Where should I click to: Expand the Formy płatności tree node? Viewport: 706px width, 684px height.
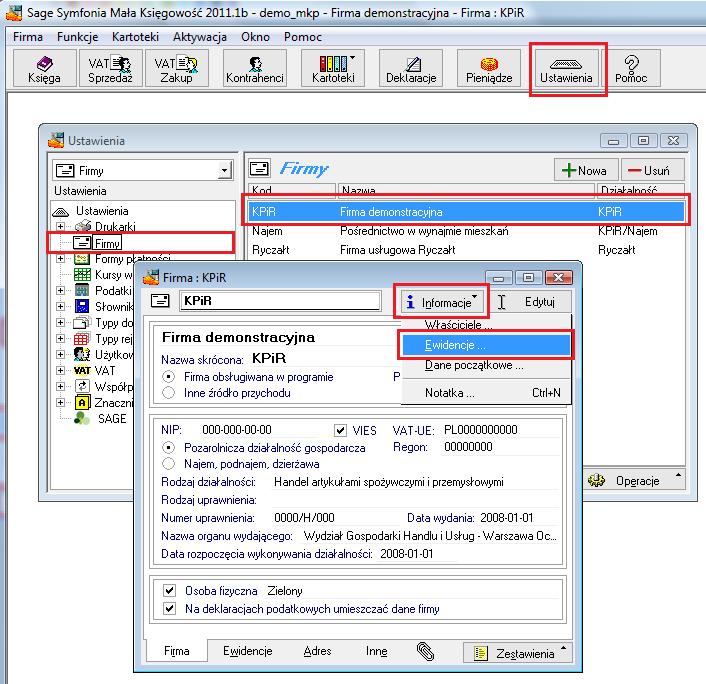click(60, 259)
